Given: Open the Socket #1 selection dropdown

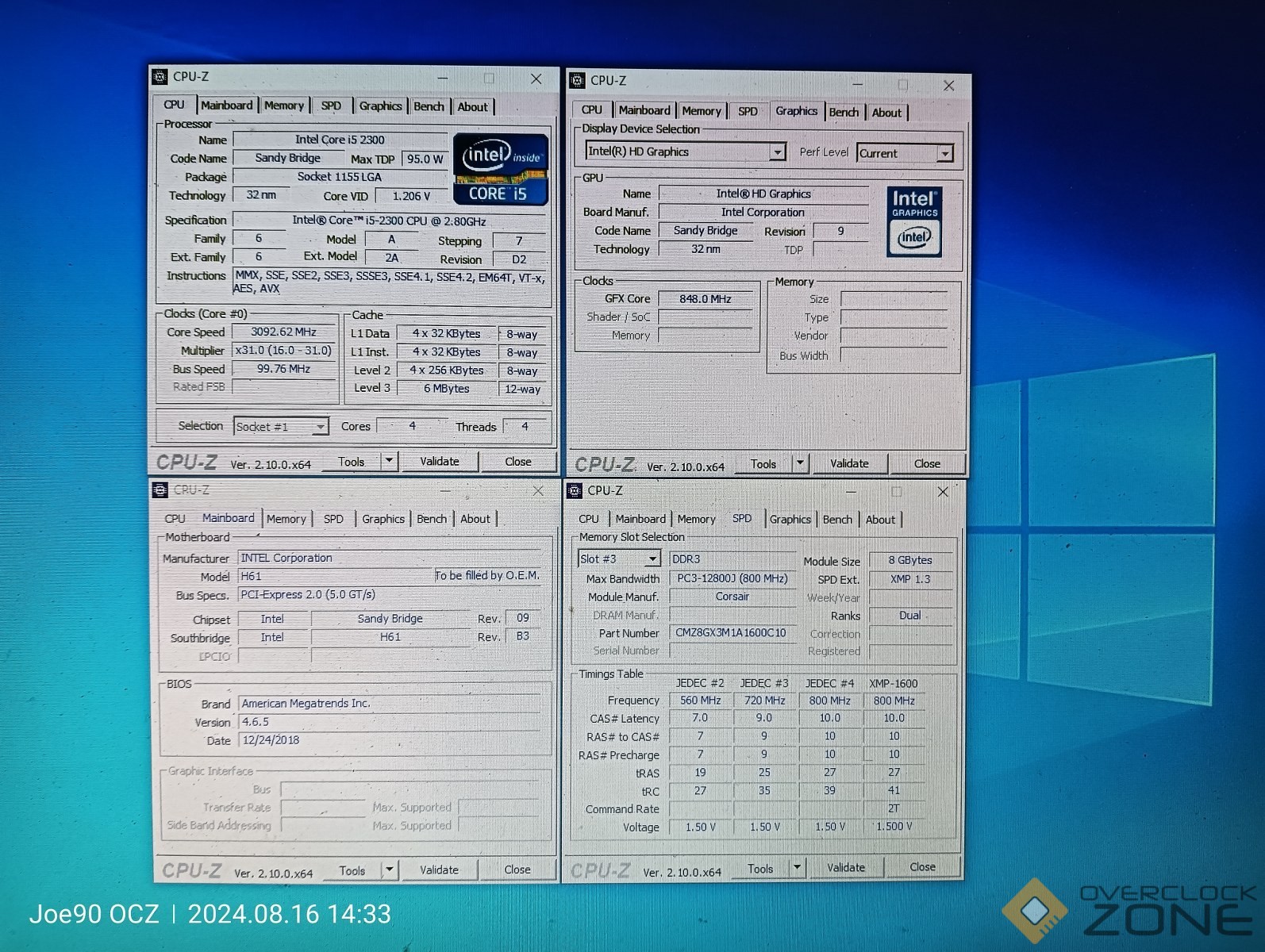Looking at the screenshot, I should pos(320,427).
